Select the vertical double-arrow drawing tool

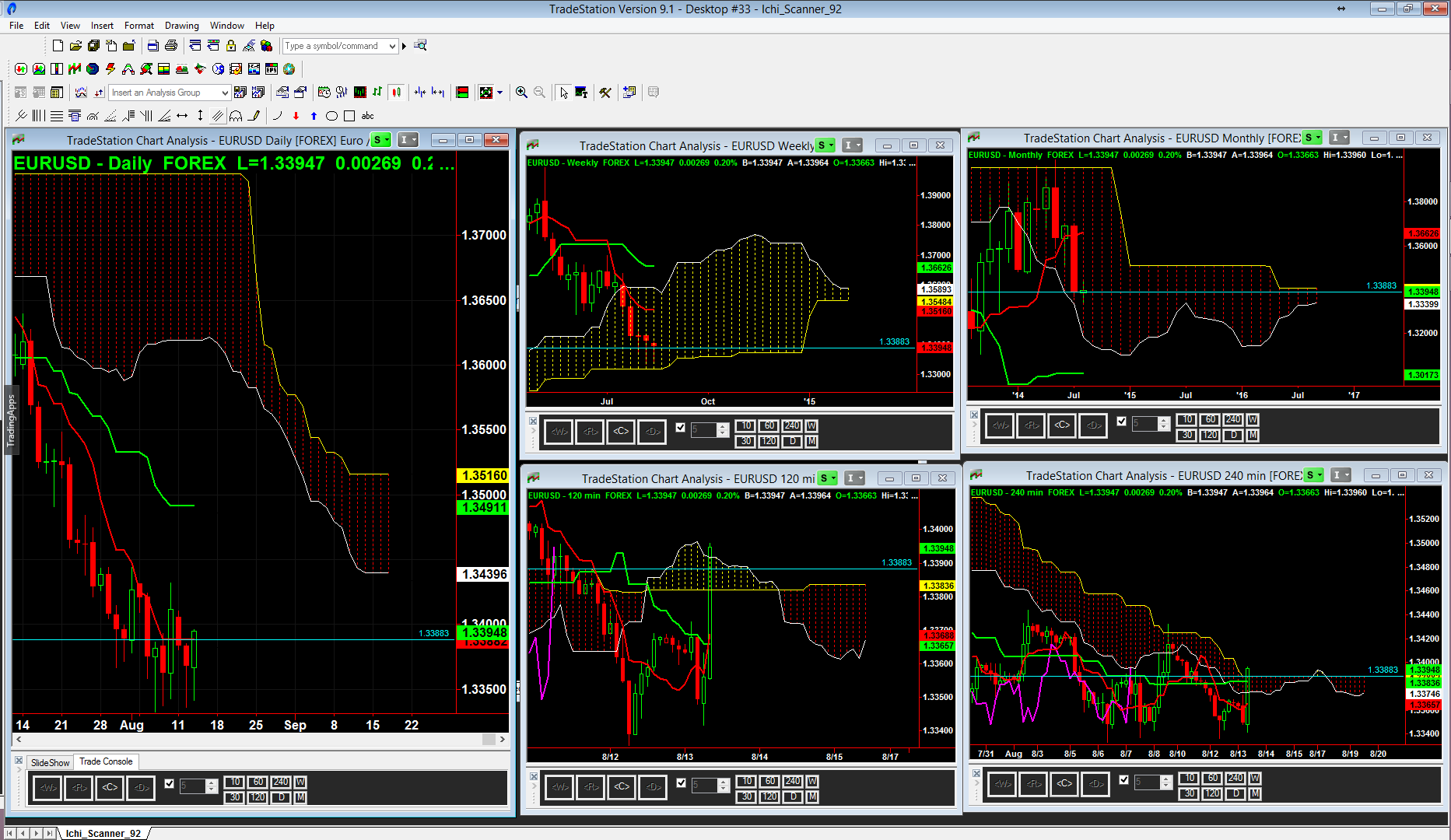click(x=200, y=116)
